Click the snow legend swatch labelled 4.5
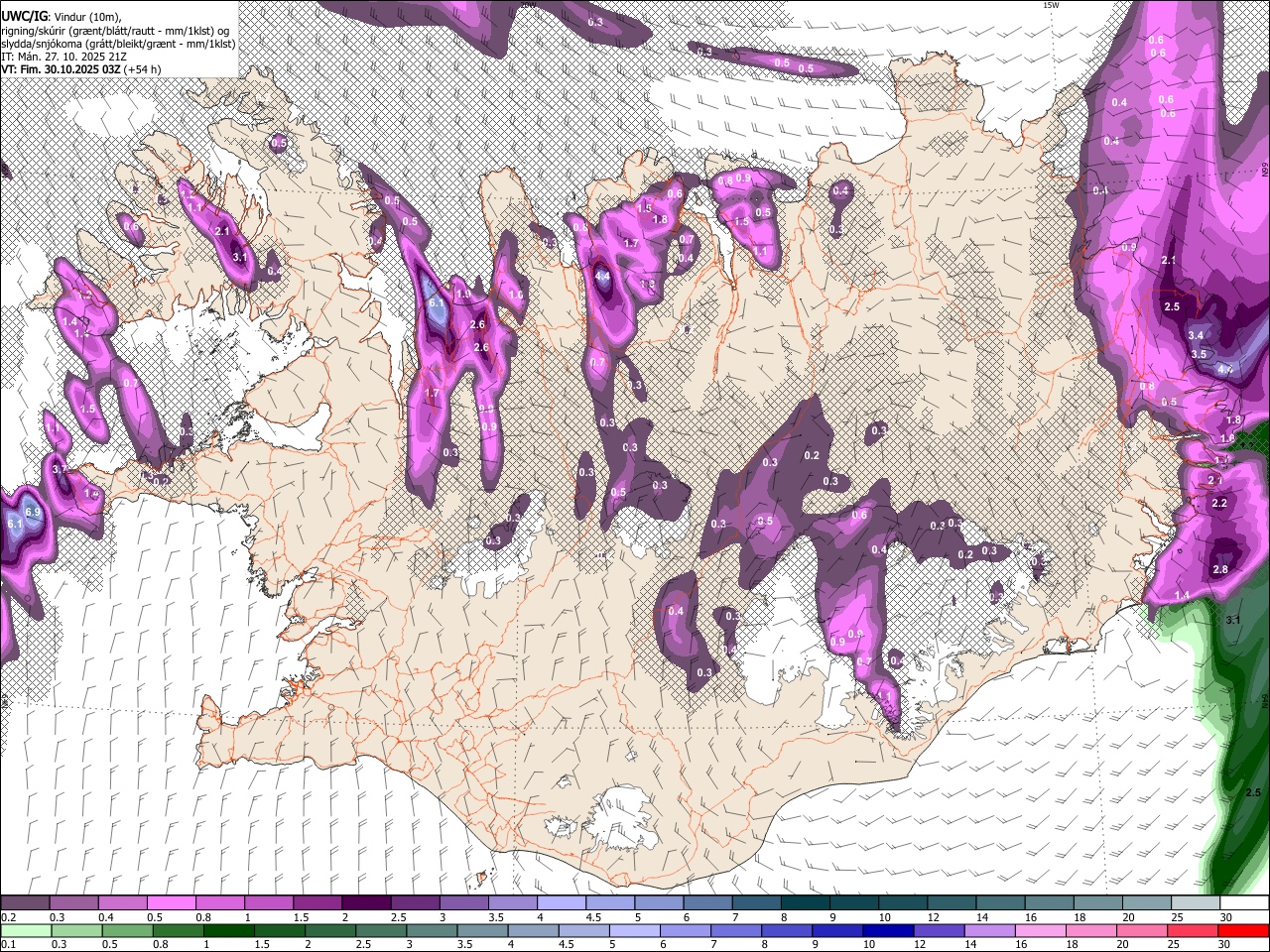The width and height of the screenshot is (1270, 952). [x=609, y=903]
